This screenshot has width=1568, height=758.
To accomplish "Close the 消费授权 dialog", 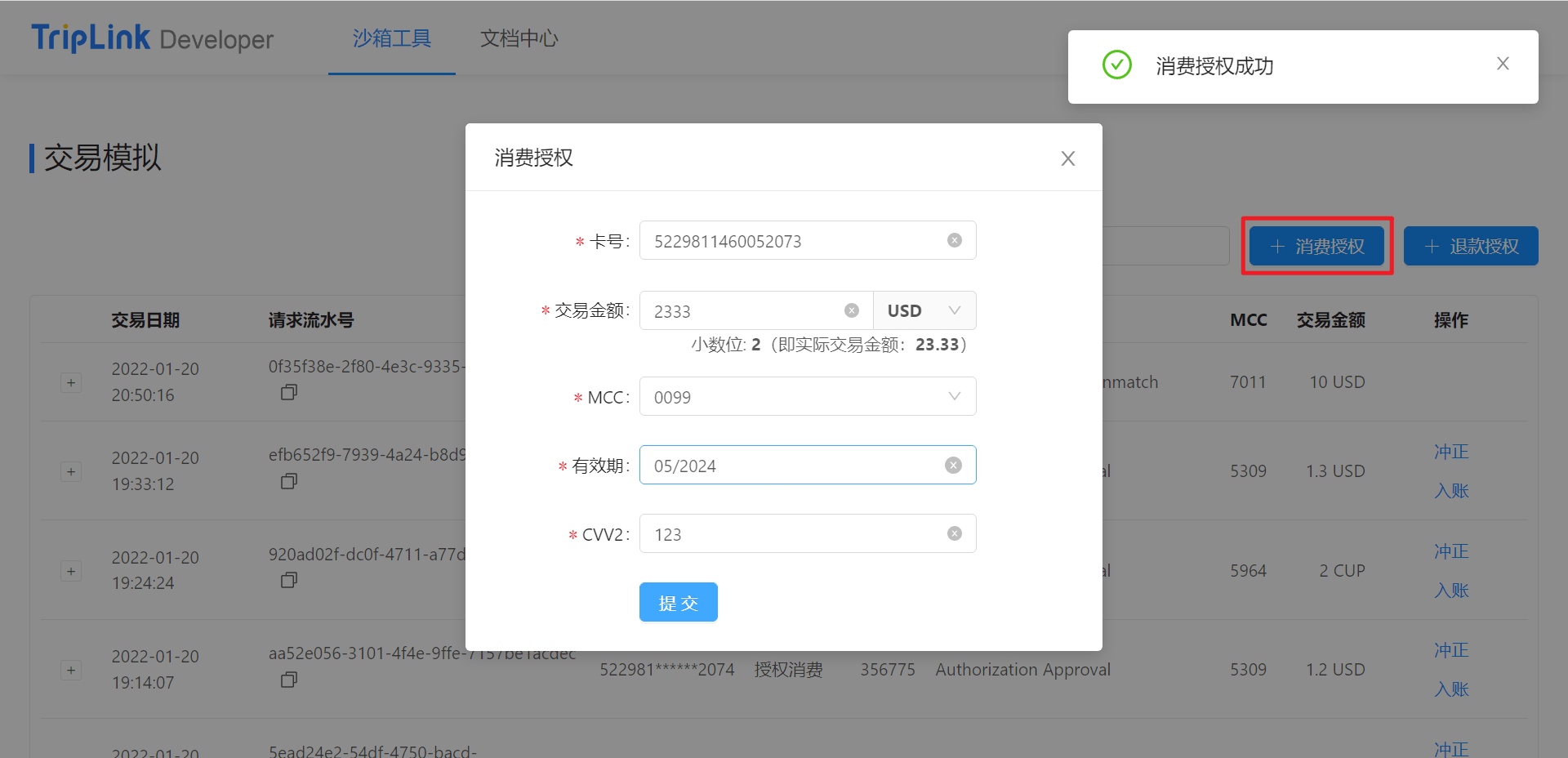I will (x=1067, y=158).
